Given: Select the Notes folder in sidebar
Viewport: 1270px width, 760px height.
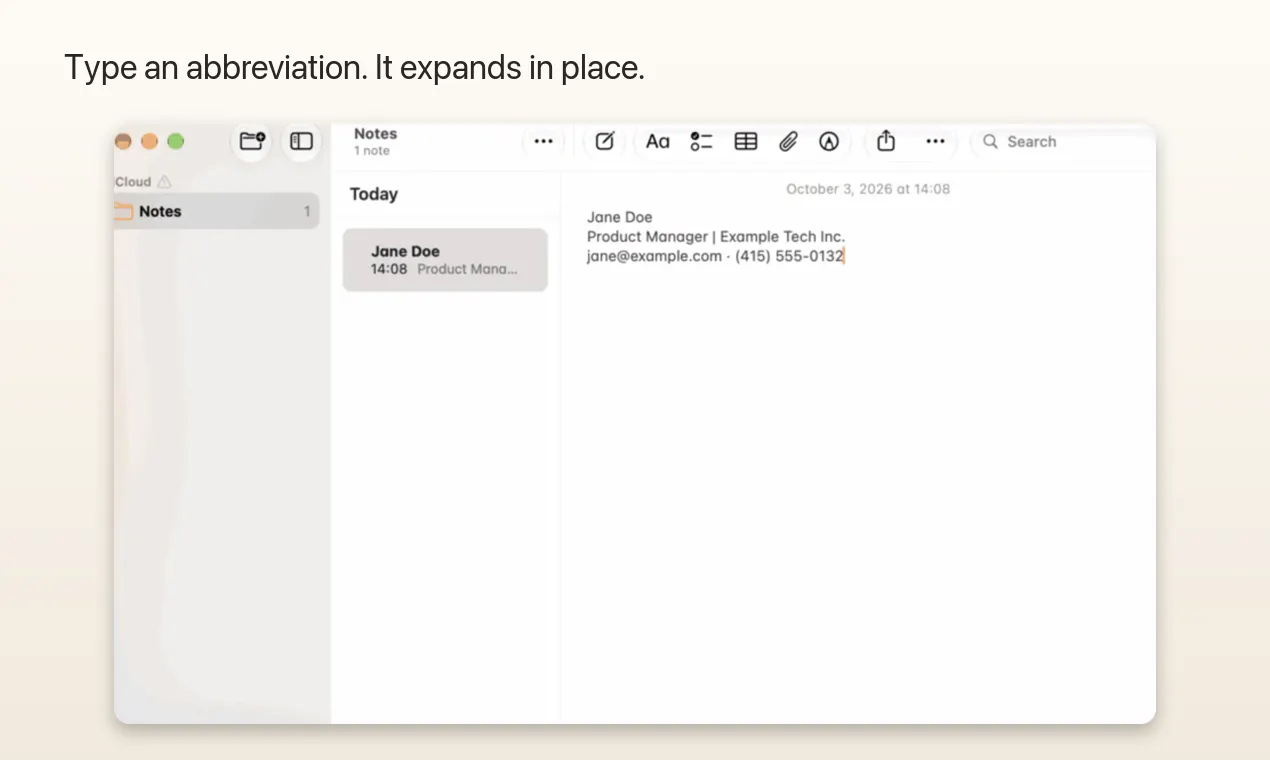Looking at the screenshot, I should (216, 211).
